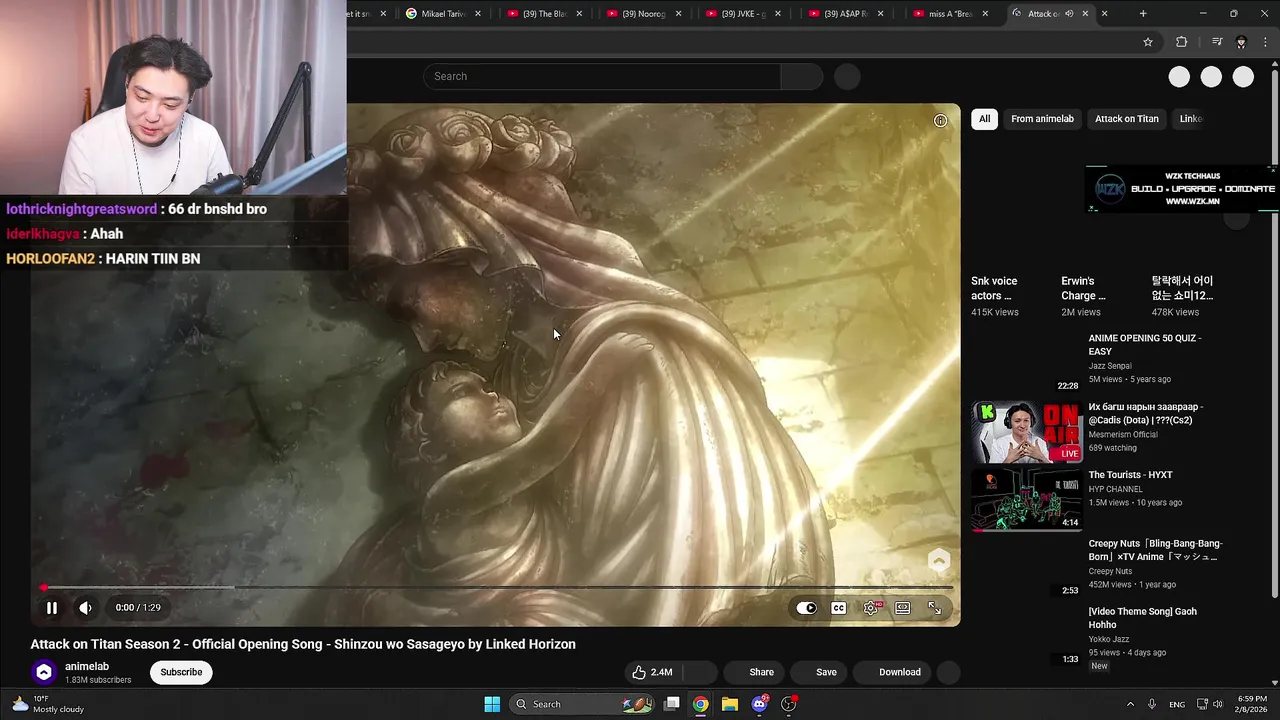Show hidden system tray icons
Screen dimensions: 1280x720
pos(1130,704)
